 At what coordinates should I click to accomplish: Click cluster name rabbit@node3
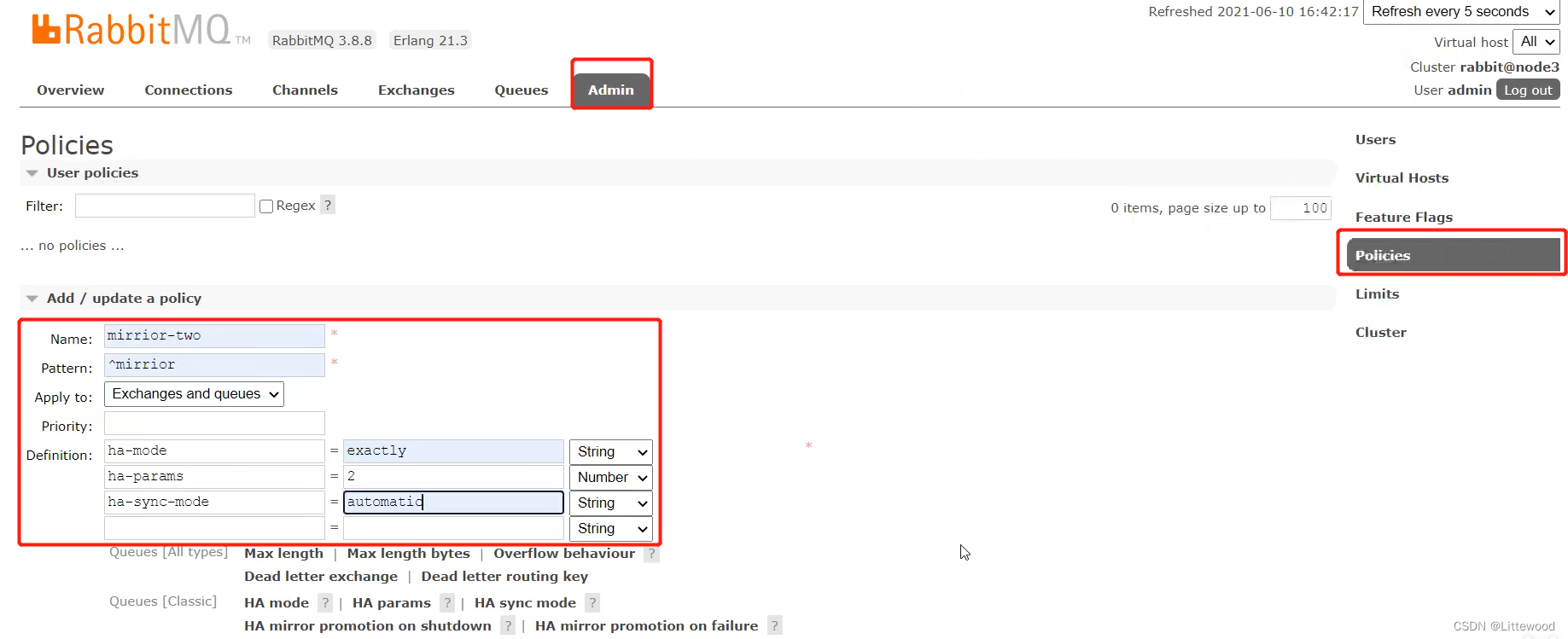1509,67
